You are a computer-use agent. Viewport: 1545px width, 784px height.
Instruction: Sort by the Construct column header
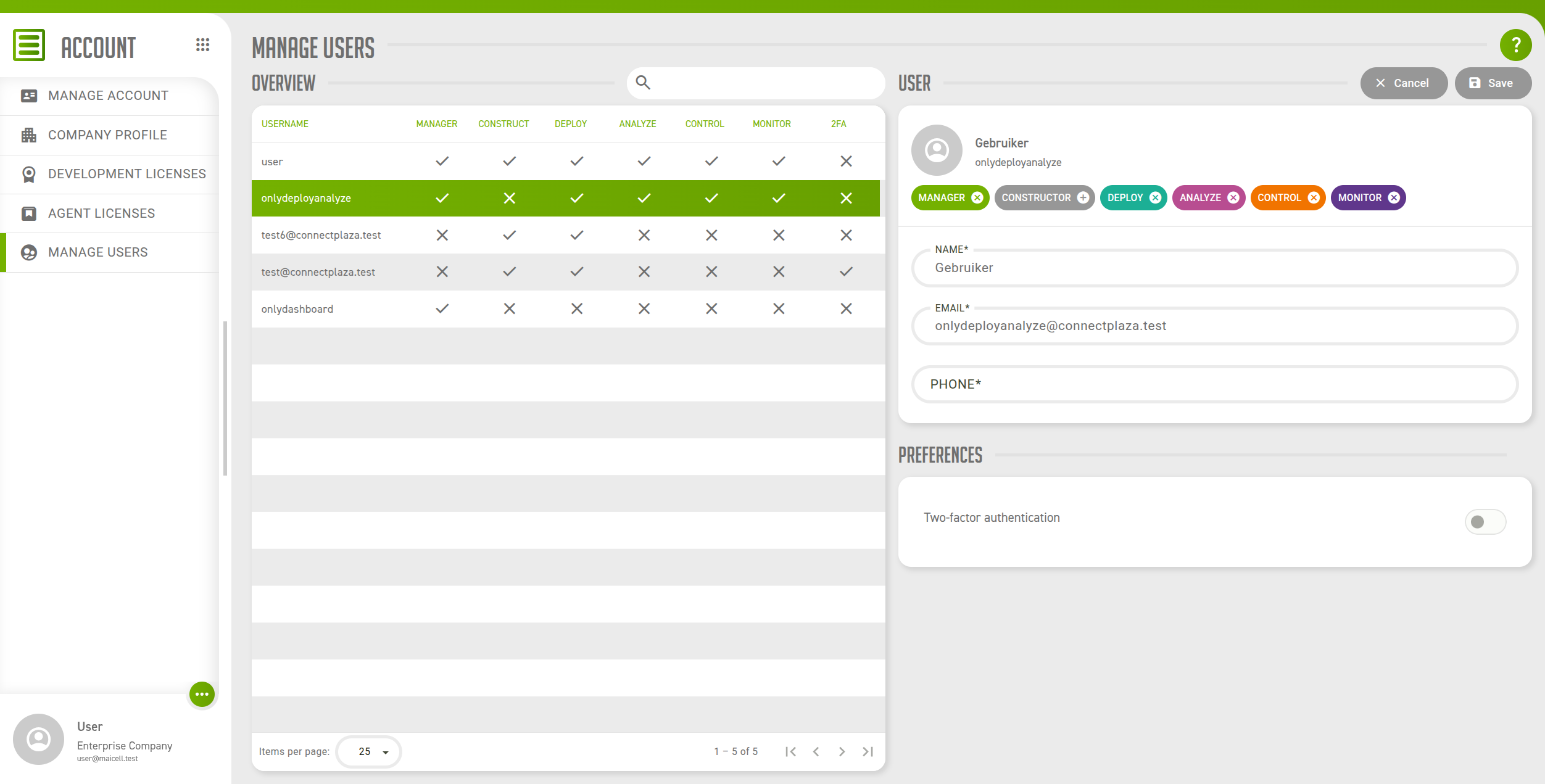click(504, 124)
